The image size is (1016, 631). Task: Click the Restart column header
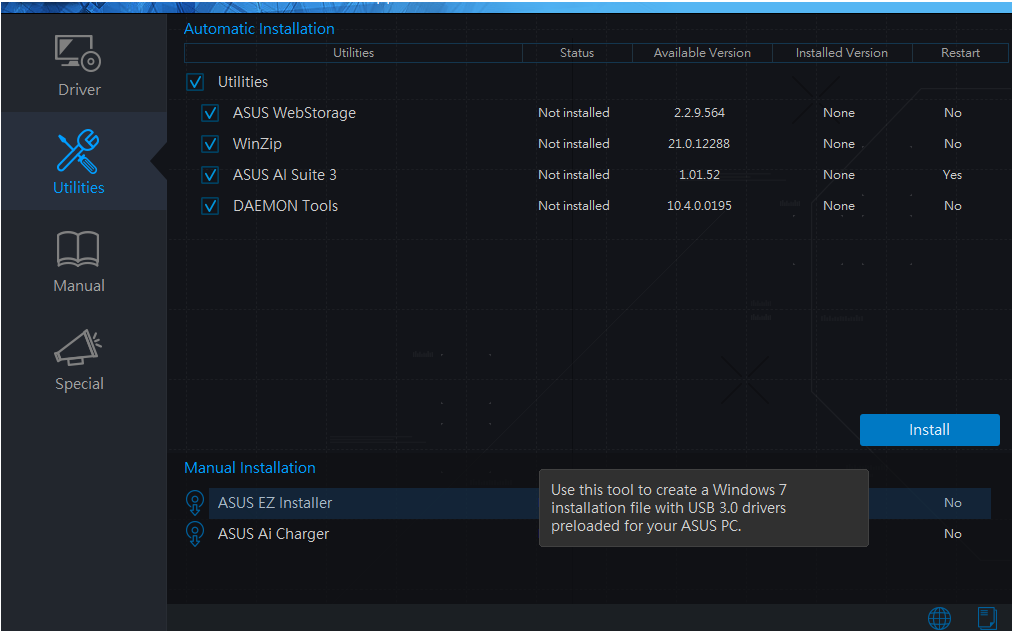point(960,53)
